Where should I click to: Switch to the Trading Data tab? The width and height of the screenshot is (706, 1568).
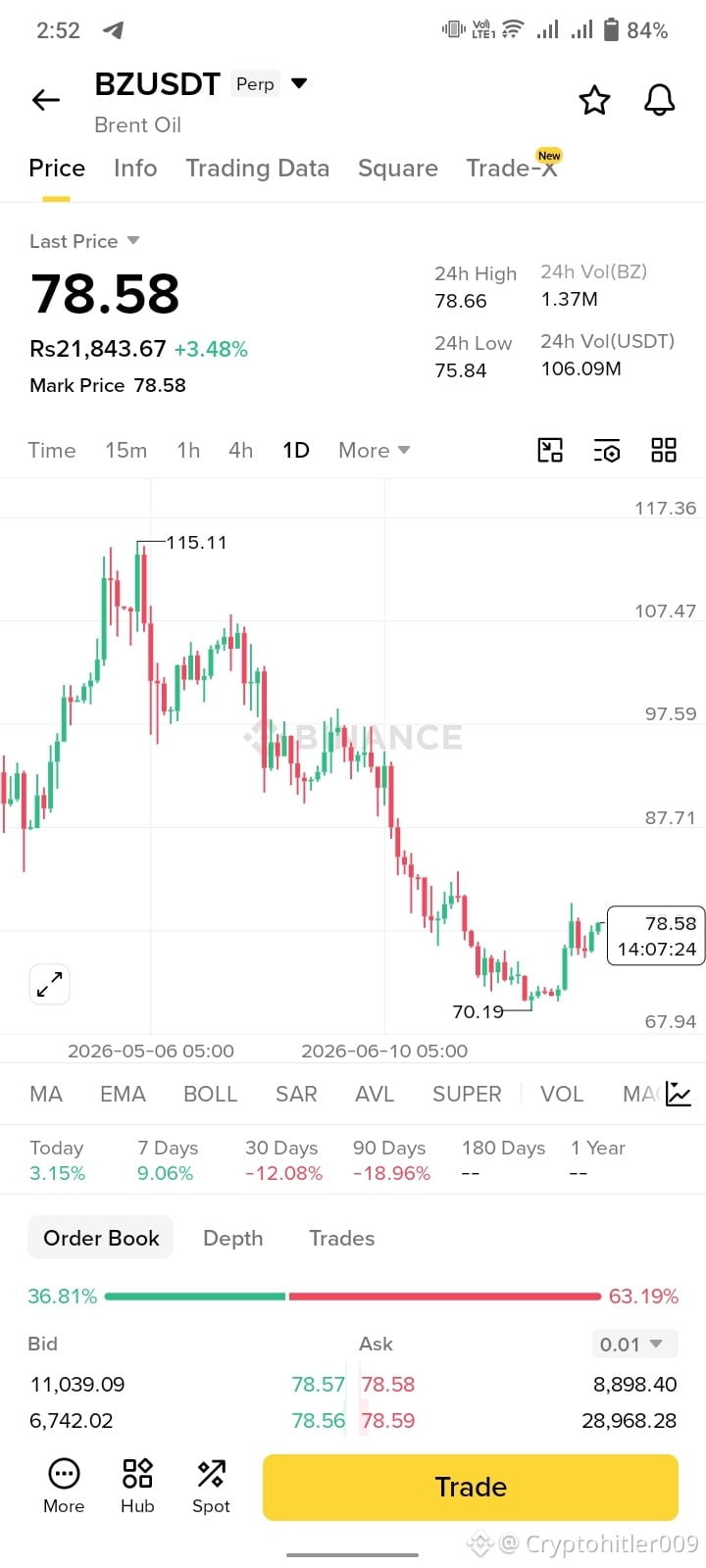tap(258, 169)
